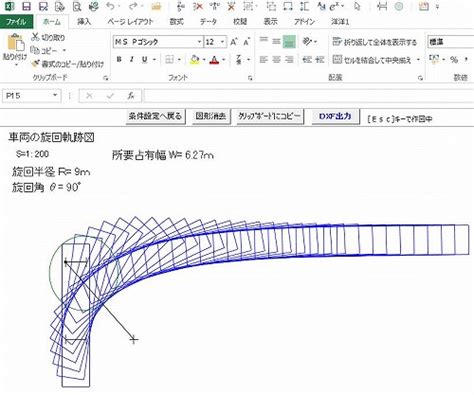Open clipboard group dialog launcher
The width and height of the screenshot is (474, 395).
tap(105, 78)
